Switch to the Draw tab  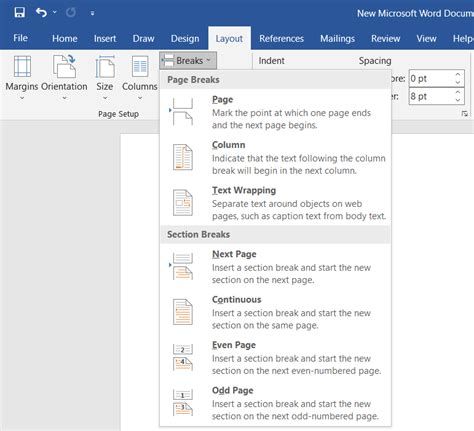[143, 38]
